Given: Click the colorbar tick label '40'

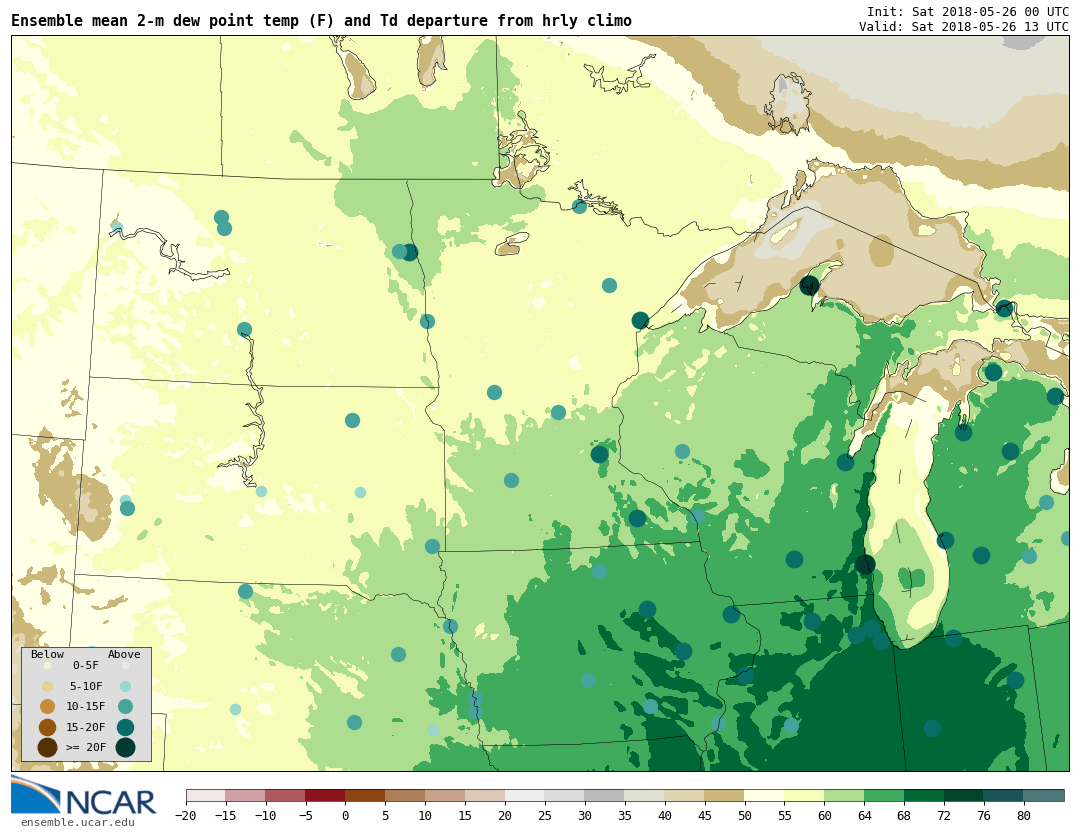Looking at the screenshot, I should coord(665,816).
